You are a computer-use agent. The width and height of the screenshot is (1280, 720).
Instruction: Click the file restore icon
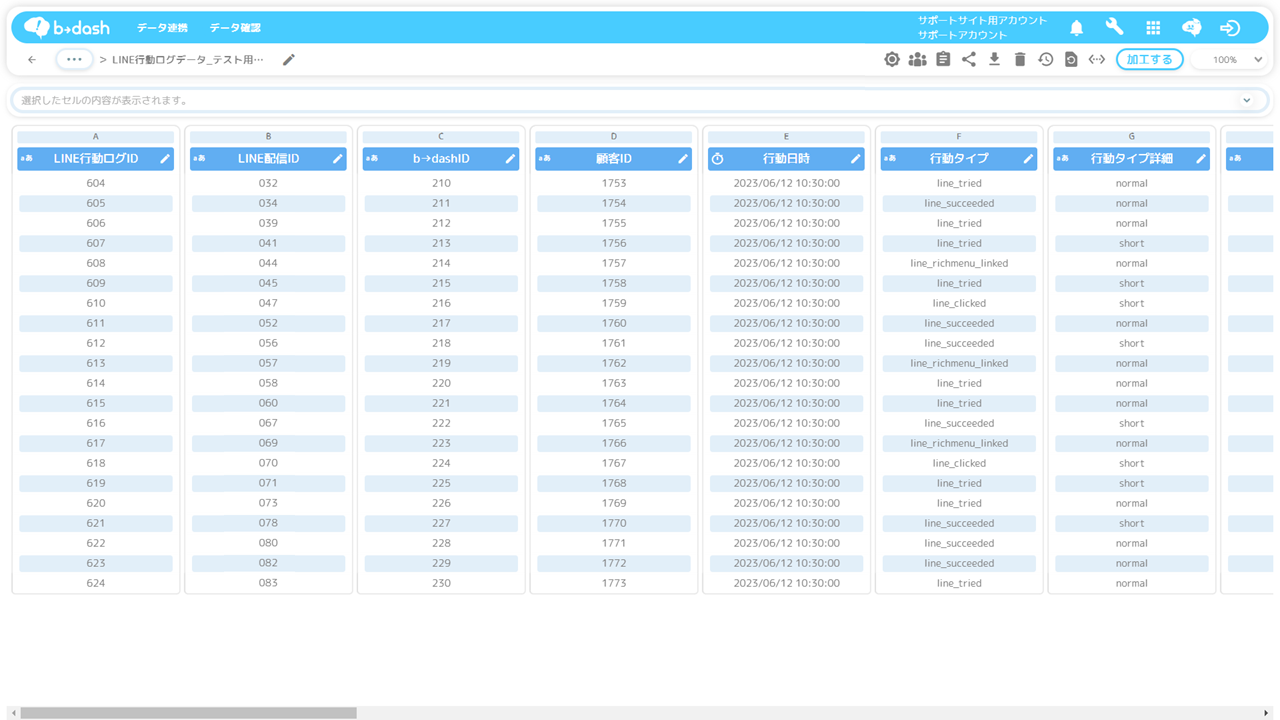(x=1071, y=60)
